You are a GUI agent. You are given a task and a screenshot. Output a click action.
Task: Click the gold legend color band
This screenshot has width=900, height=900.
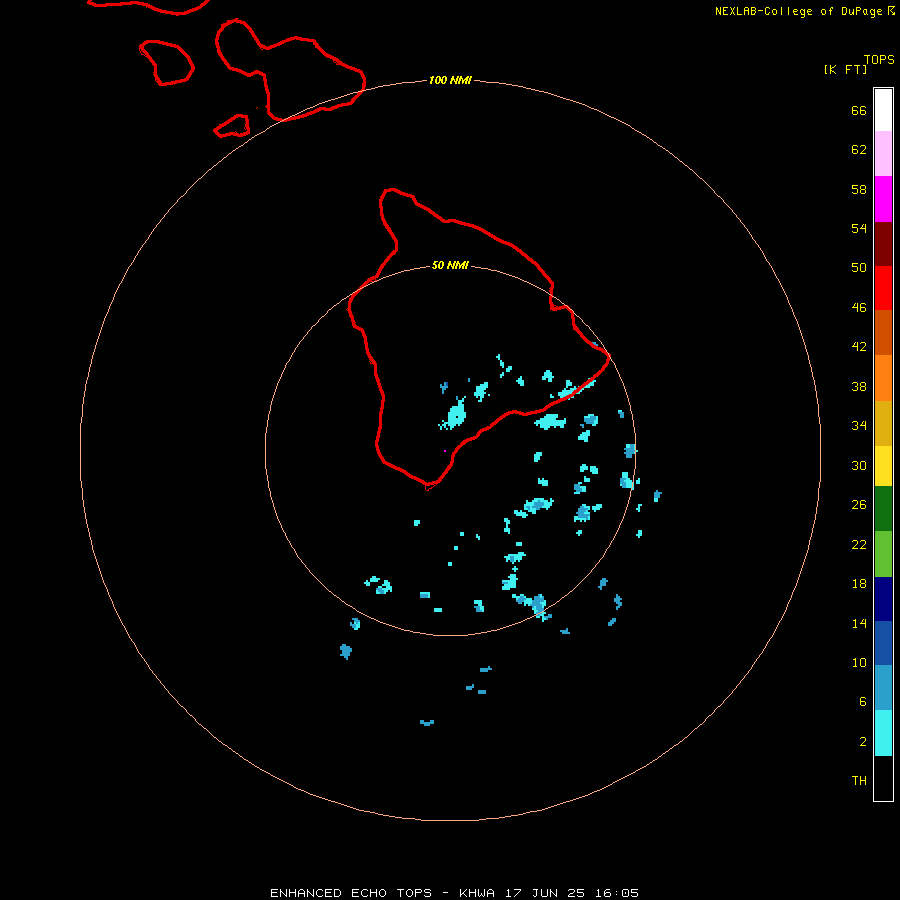883,423
